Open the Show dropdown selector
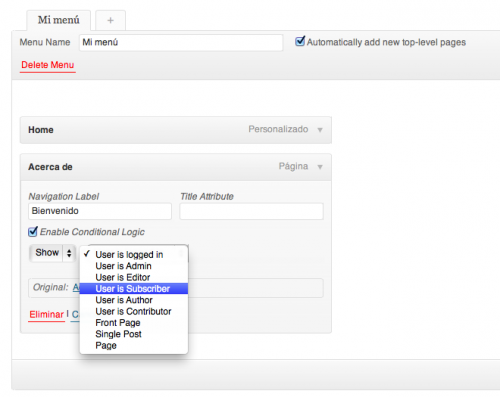This screenshot has height=397, width=500. point(52,253)
